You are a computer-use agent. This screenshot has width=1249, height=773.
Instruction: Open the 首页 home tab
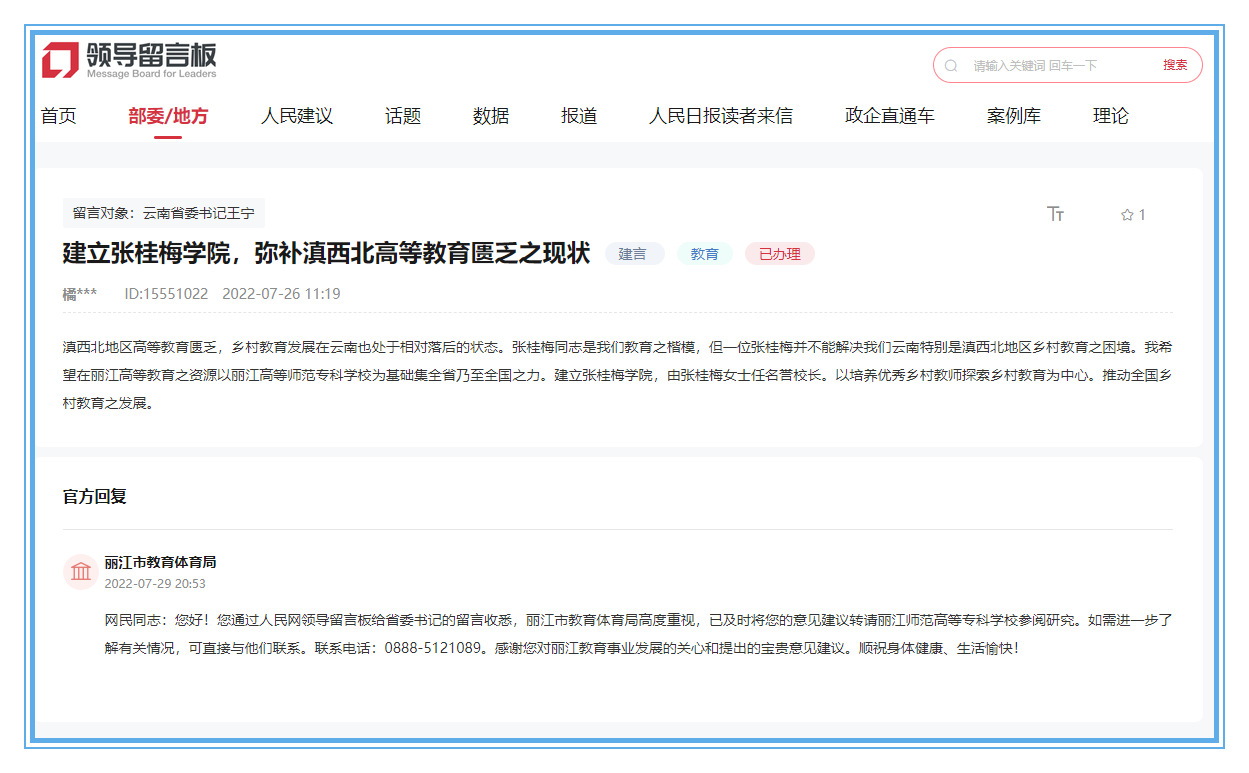(x=59, y=116)
